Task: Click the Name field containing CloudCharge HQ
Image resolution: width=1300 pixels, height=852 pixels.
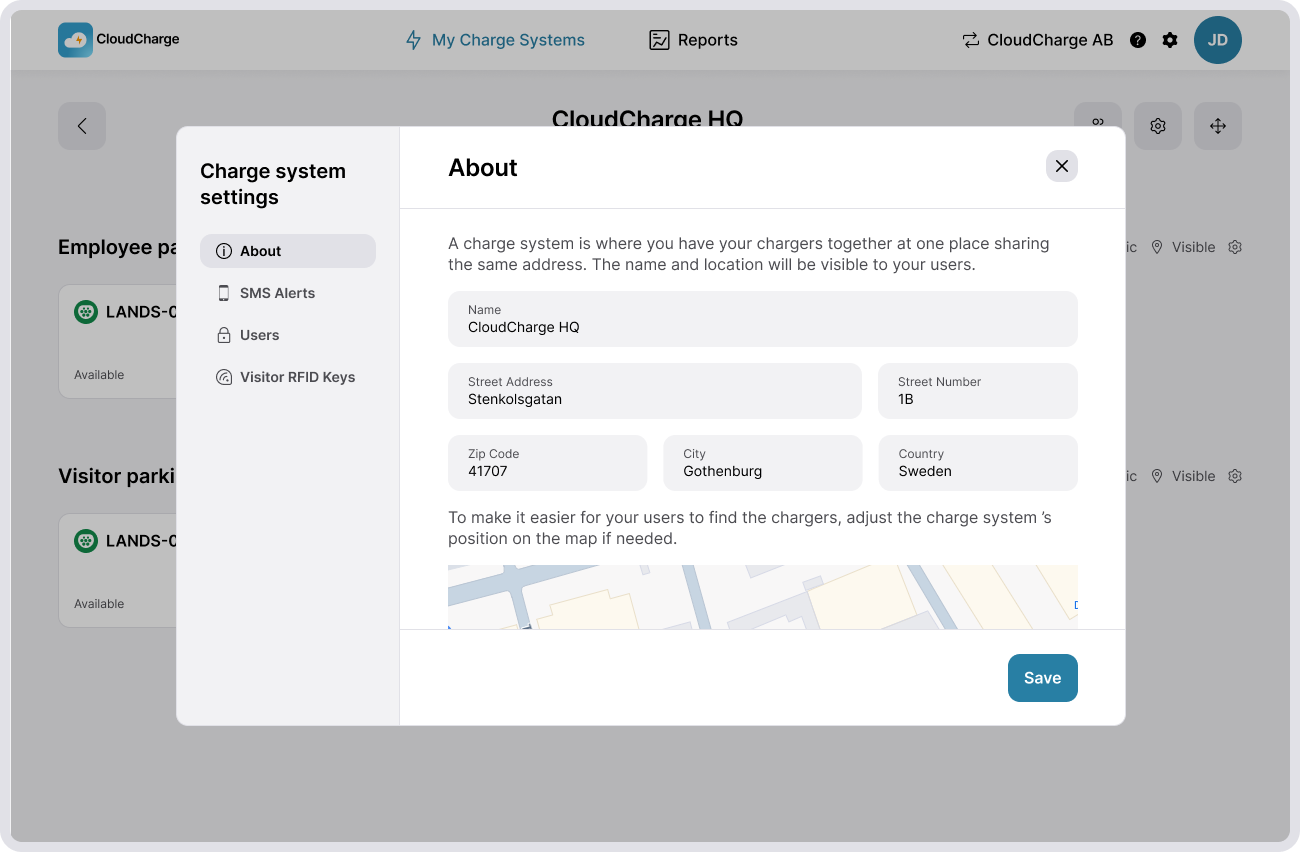Action: coord(763,319)
